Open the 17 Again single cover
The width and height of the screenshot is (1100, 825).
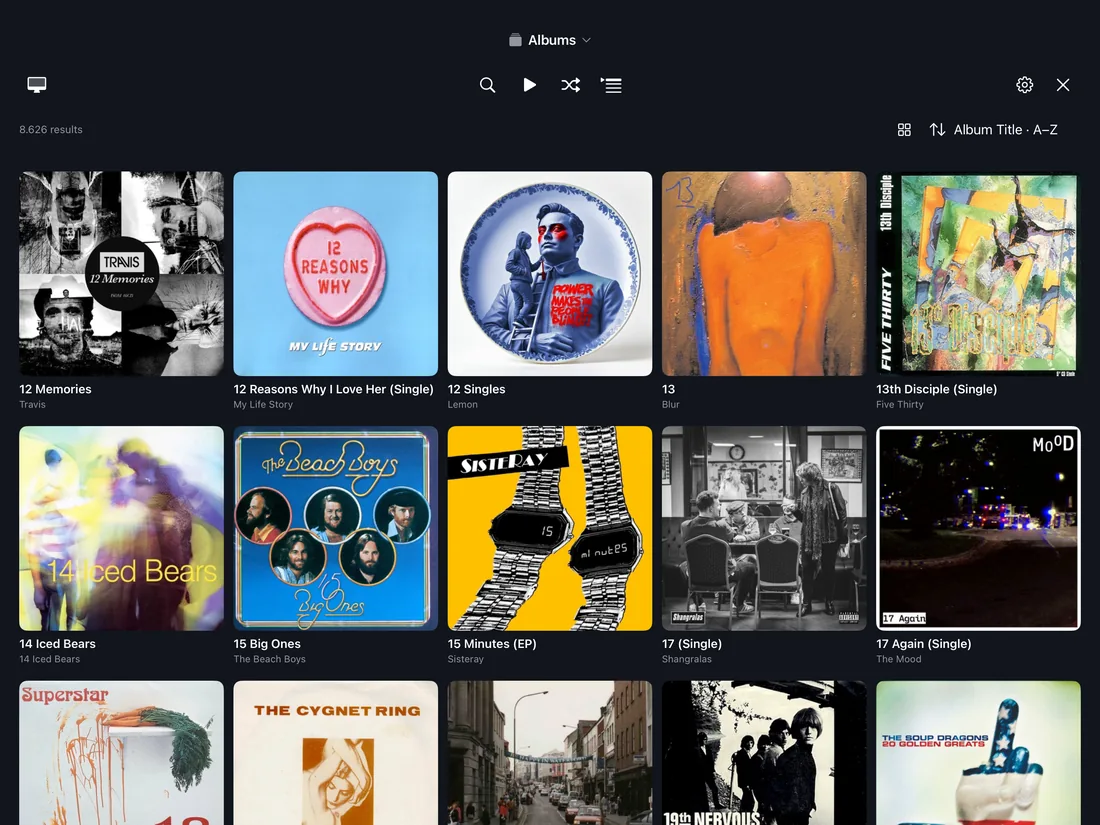978,528
